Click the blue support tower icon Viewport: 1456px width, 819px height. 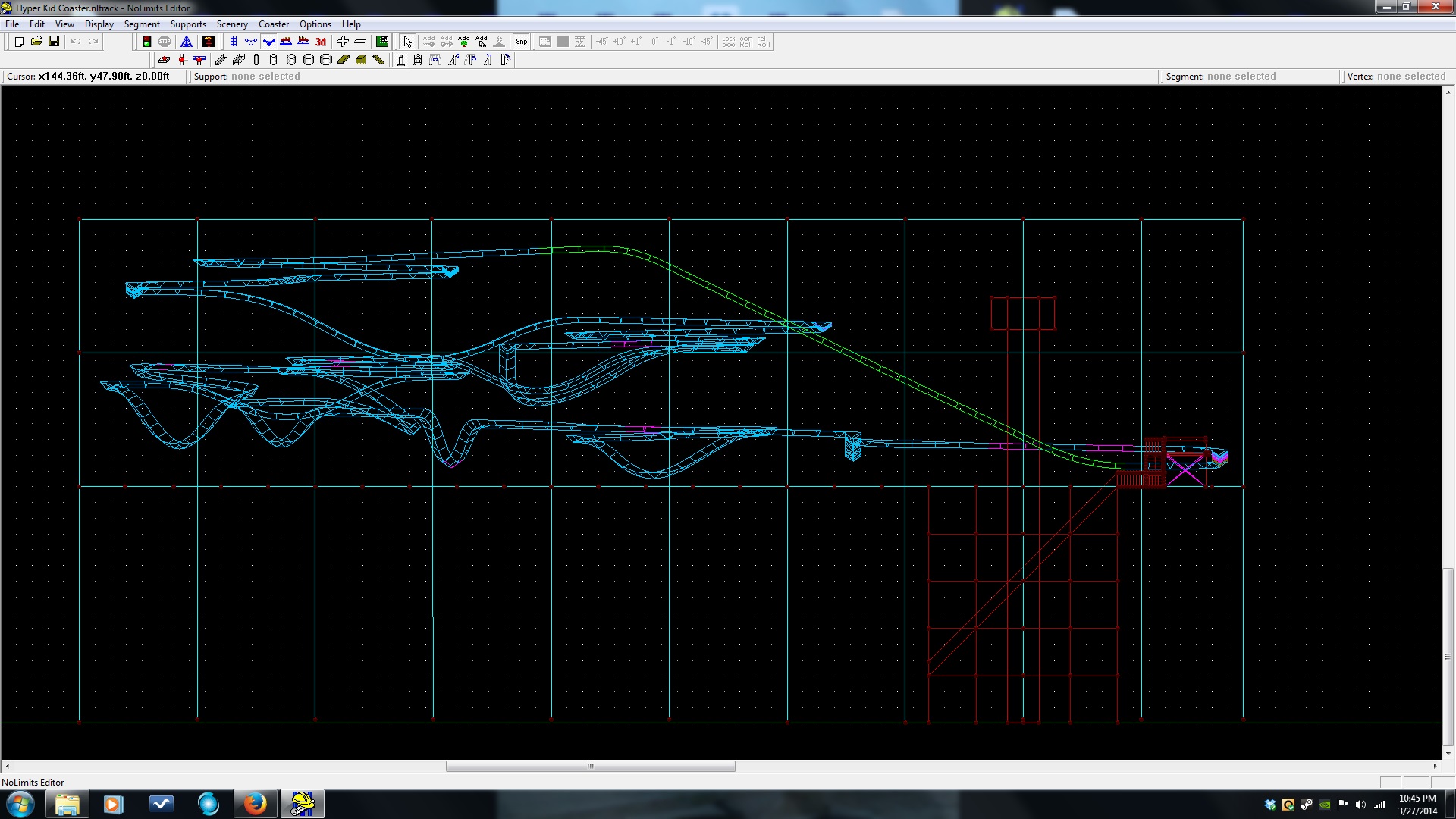pos(187,42)
